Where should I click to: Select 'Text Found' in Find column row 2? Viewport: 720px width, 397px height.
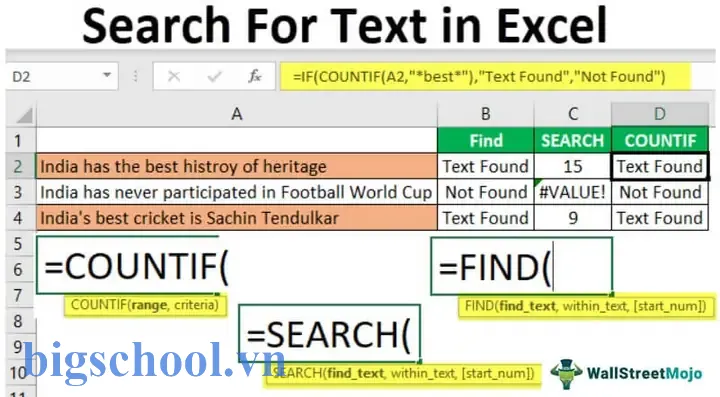[x=486, y=166]
